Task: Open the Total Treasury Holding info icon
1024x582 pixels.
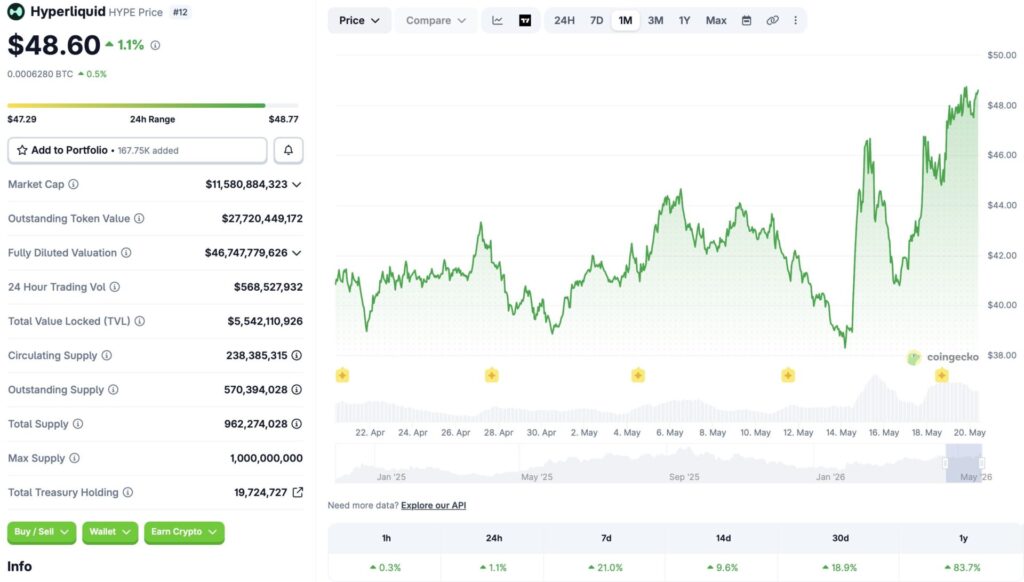Action: point(128,493)
